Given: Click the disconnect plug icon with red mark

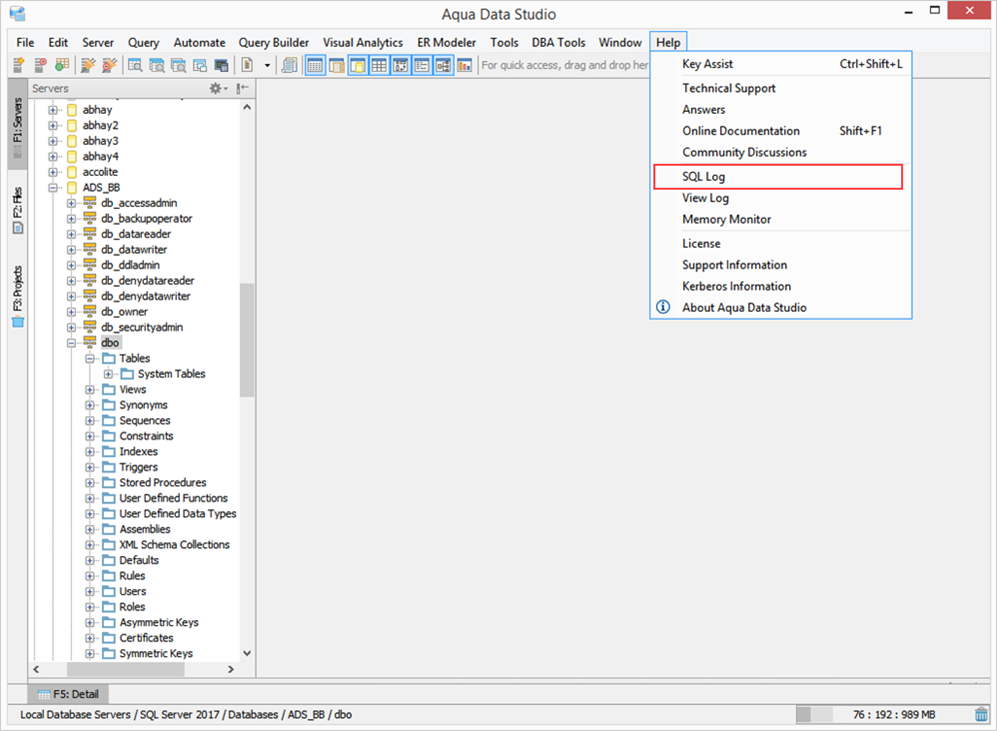Looking at the screenshot, I should [110, 65].
